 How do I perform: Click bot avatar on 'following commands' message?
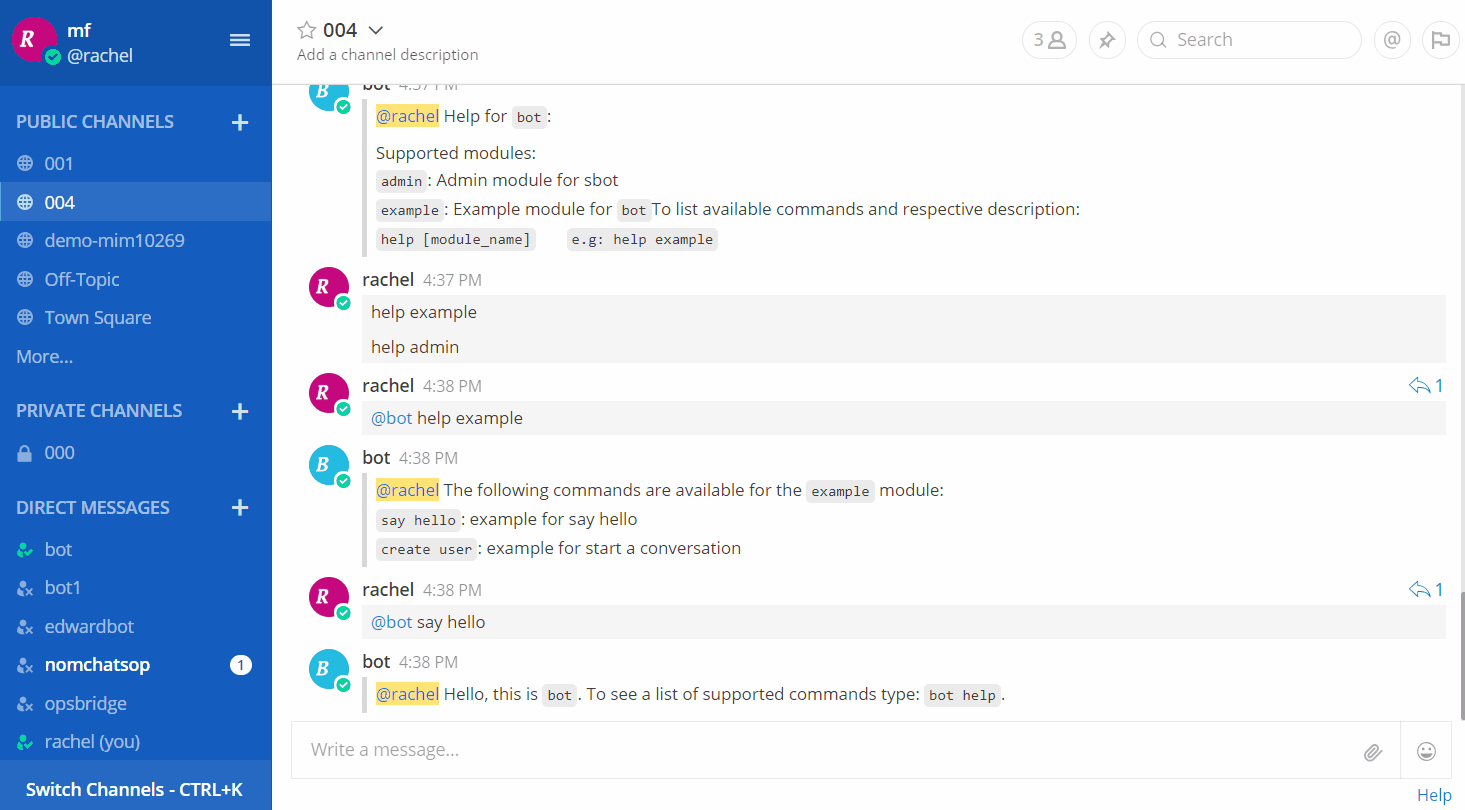[x=329, y=465]
